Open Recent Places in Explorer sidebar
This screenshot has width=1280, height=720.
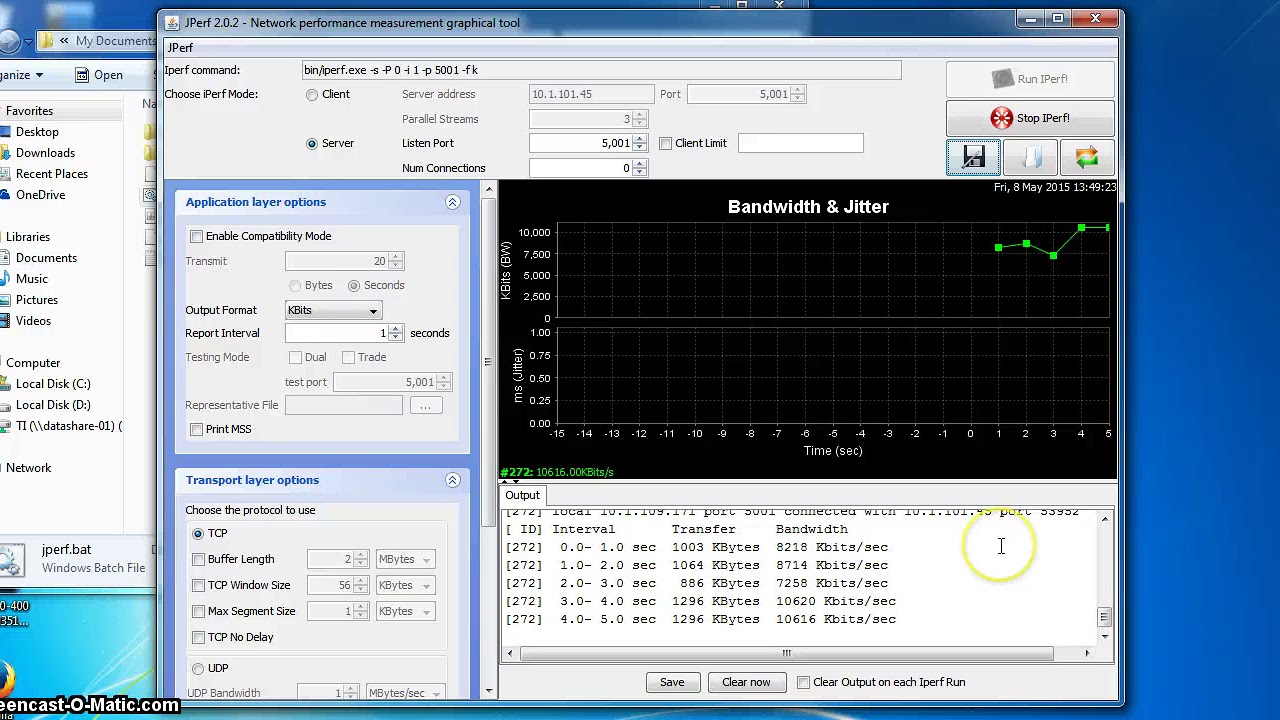point(51,174)
